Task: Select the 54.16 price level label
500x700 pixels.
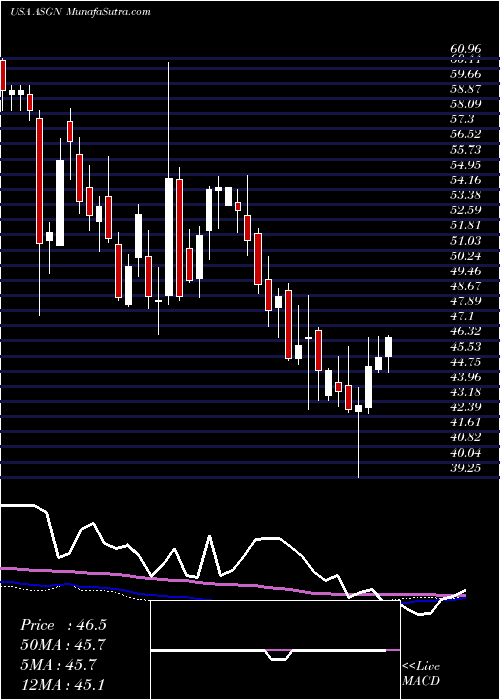Action: [466, 180]
